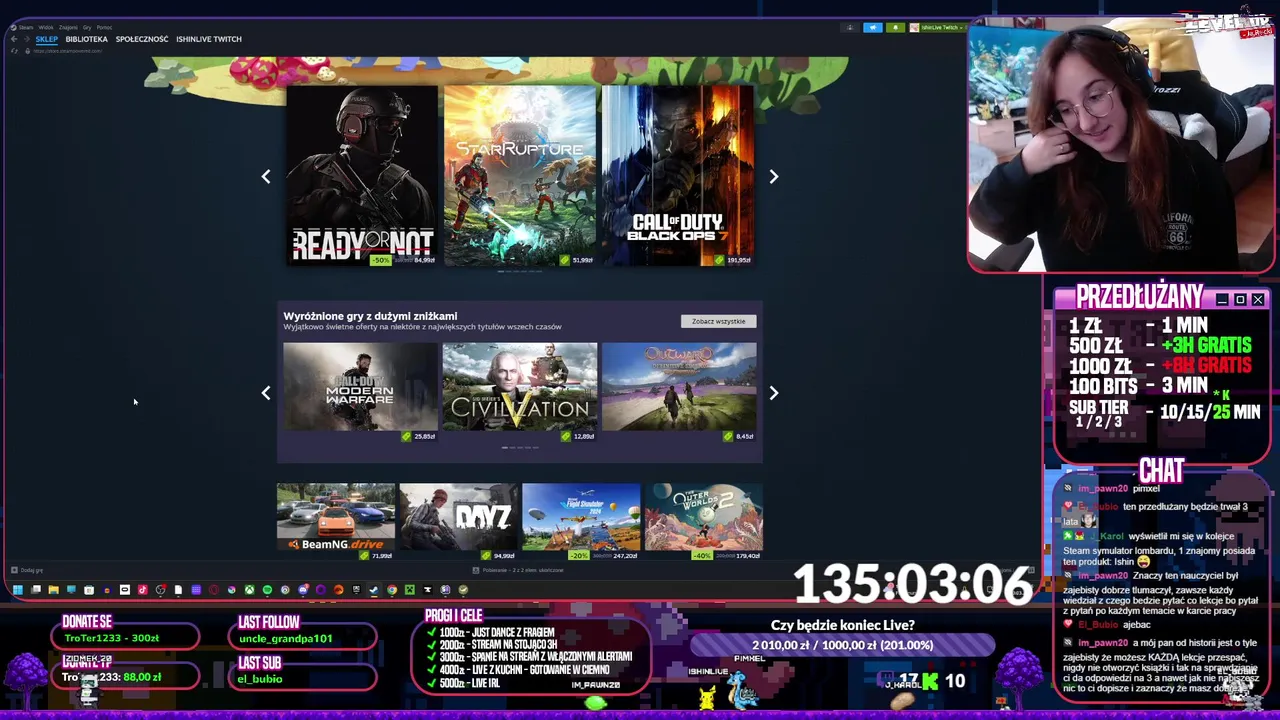
Task: Open Microsoft Store from the taskbar
Action: pyautogui.click(x=89, y=590)
